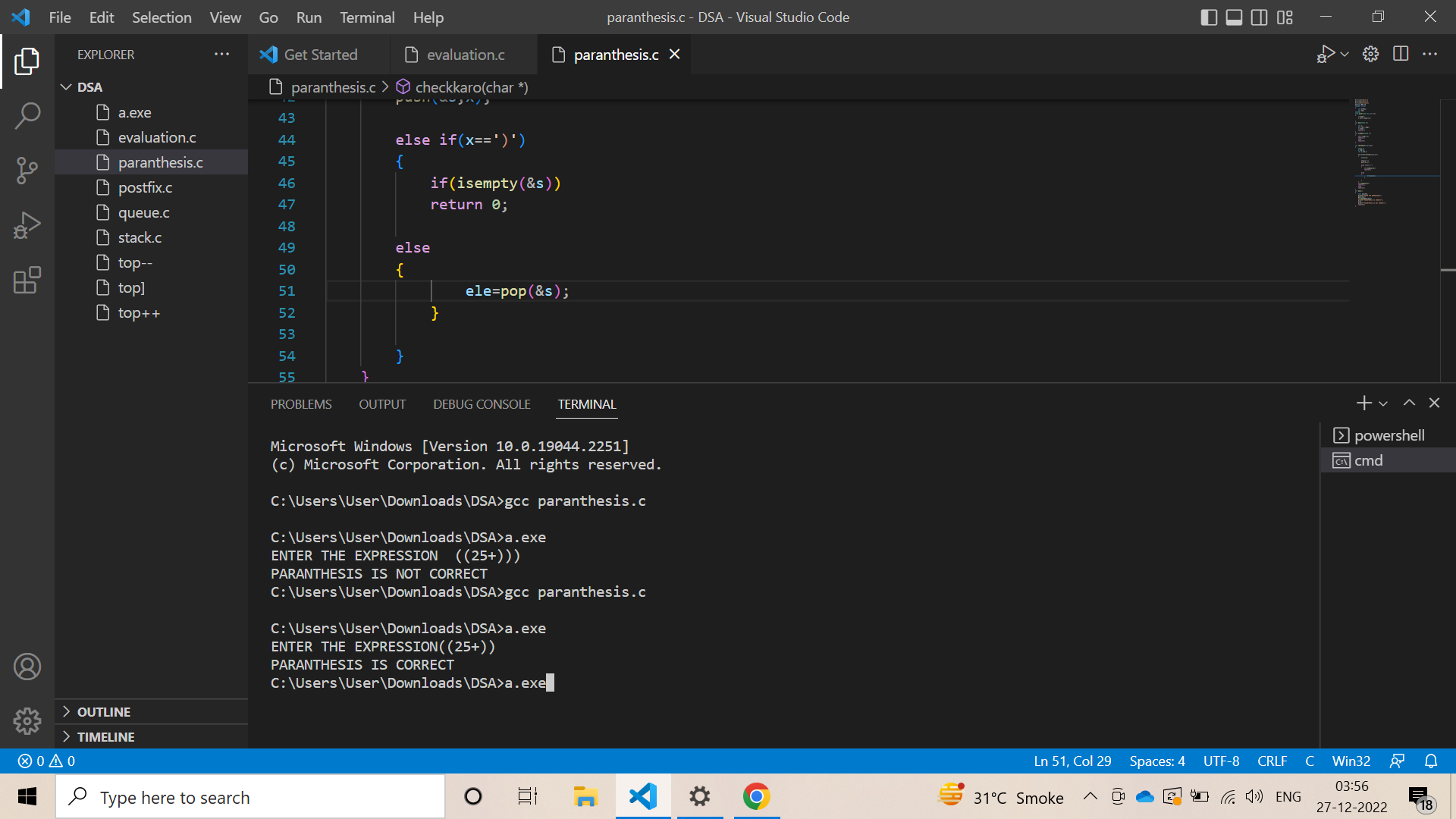Screen dimensions: 1456x819
Task: Open the Source Control view
Action: pyautogui.click(x=27, y=170)
